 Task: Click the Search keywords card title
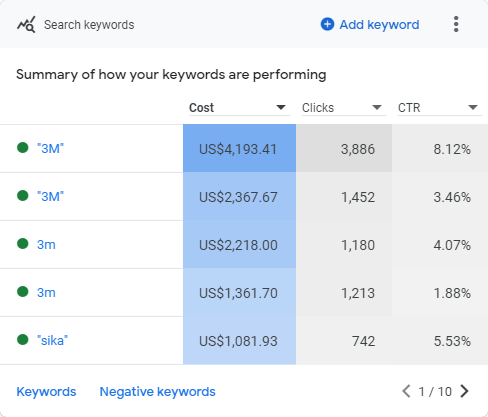(89, 25)
